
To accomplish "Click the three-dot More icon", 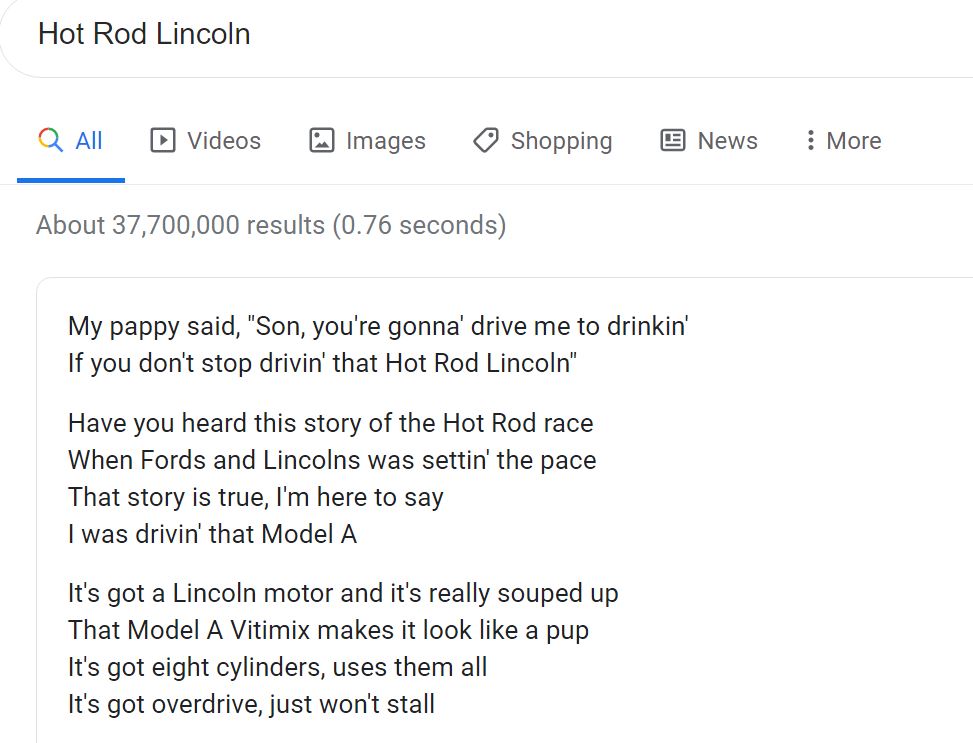I will pos(810,140).
